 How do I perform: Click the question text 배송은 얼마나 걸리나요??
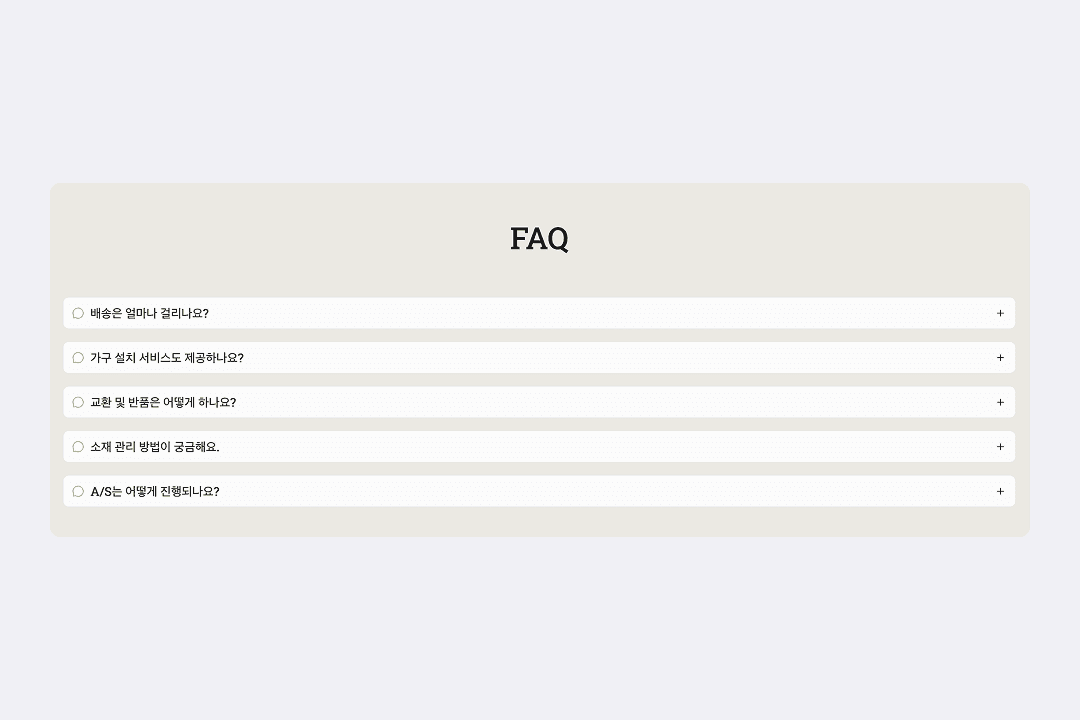coord(149,313)
